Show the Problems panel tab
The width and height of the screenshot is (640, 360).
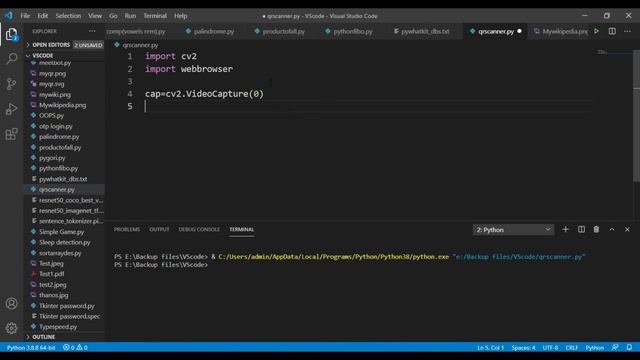pos(127,229)
